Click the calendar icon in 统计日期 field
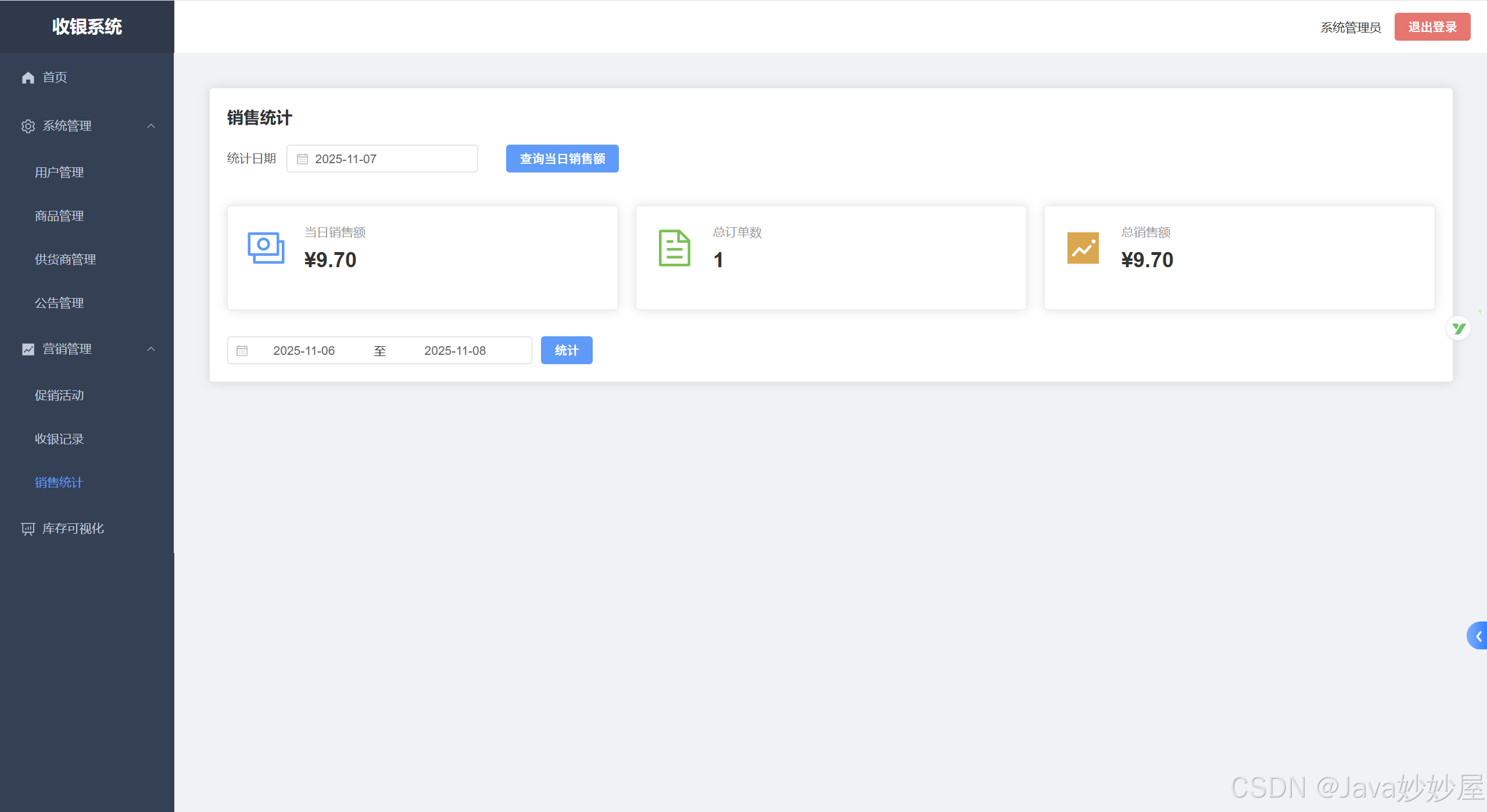Screen dimensions: 1487x812 [302, 159]
